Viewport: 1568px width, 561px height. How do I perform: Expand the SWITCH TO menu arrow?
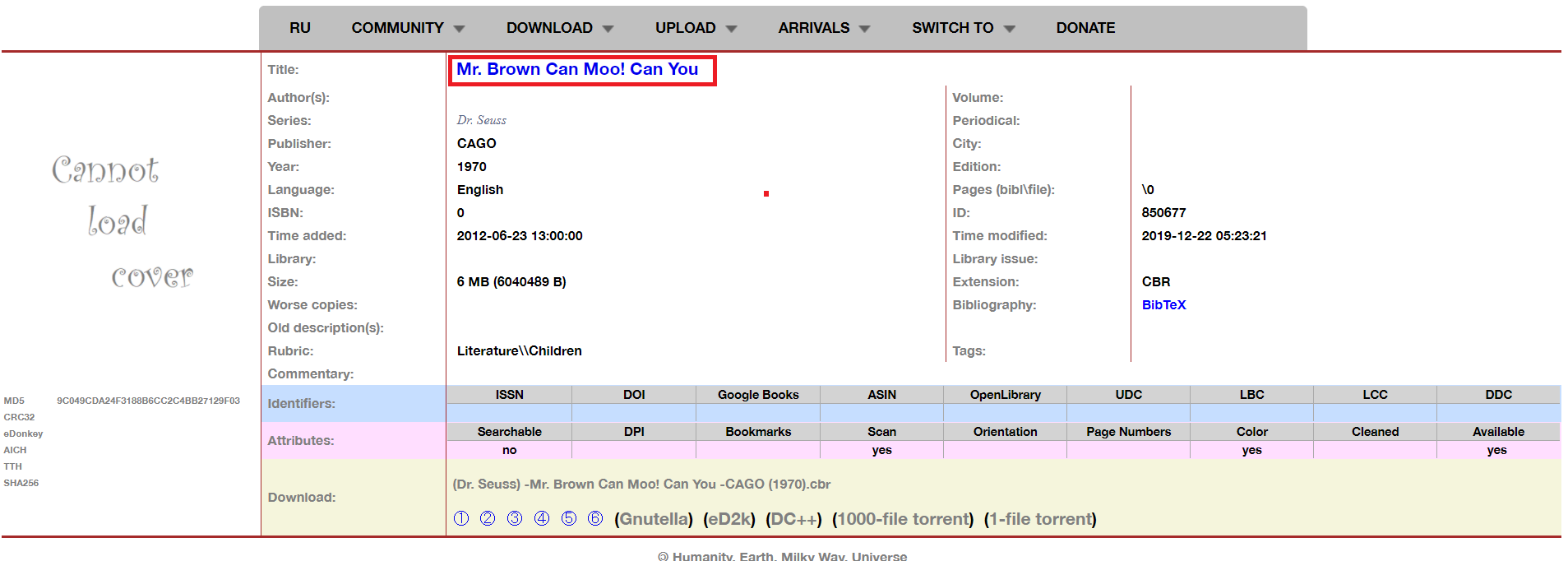coord(1009,29)
